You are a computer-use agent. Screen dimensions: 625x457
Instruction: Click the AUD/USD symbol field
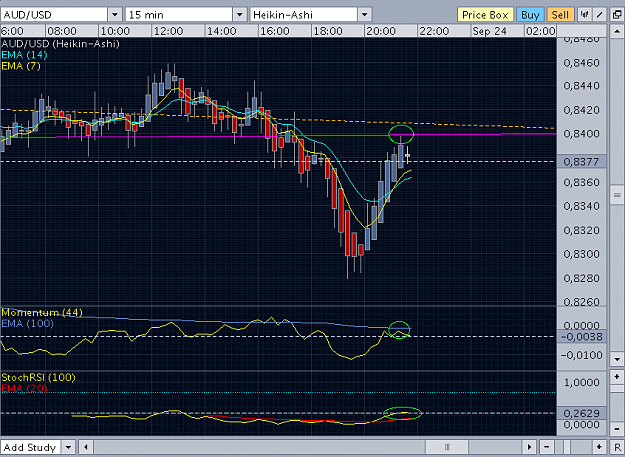tap(54, 15)
